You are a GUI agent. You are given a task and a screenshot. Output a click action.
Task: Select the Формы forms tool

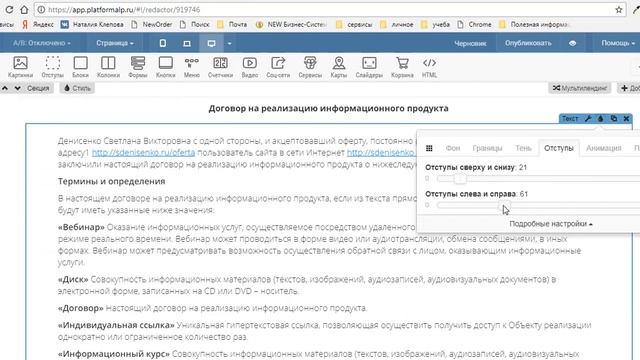138,67
